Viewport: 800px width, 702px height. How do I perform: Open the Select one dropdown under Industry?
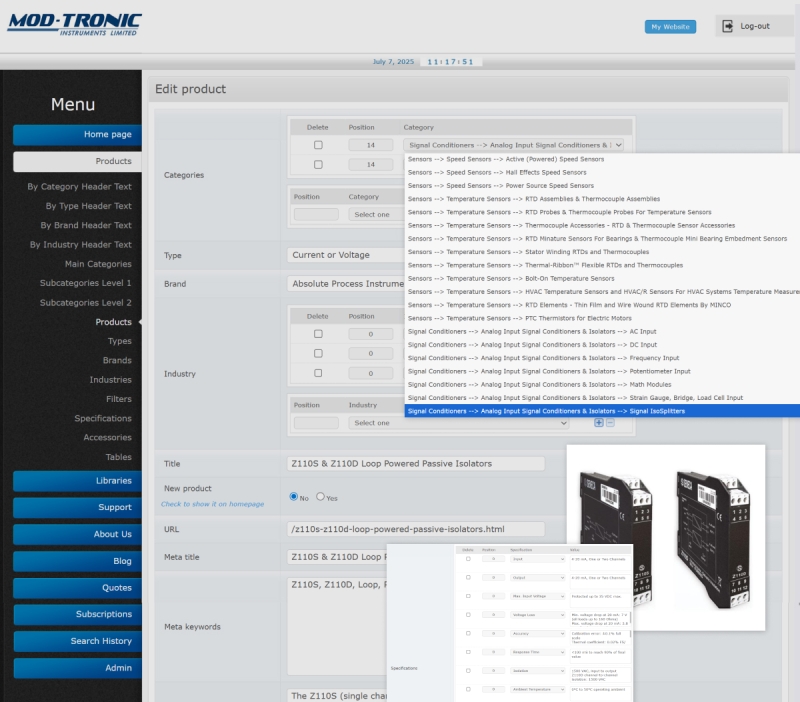tap(458, 422)
